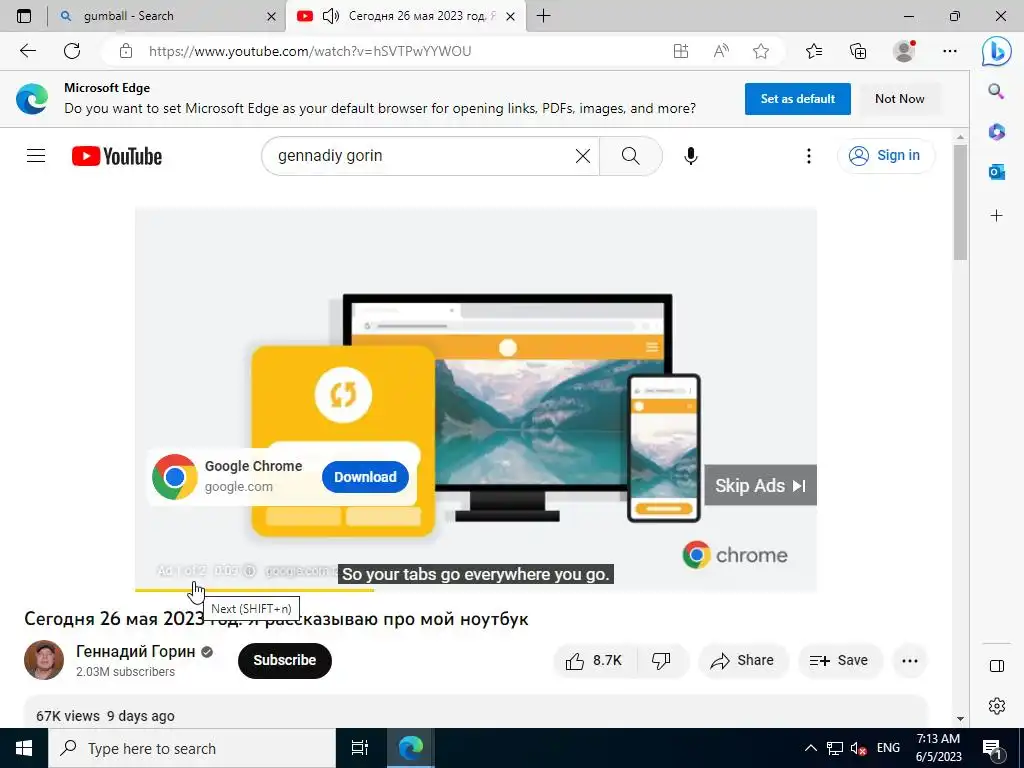Open the Bing chat sidebar button

point(997,51)
